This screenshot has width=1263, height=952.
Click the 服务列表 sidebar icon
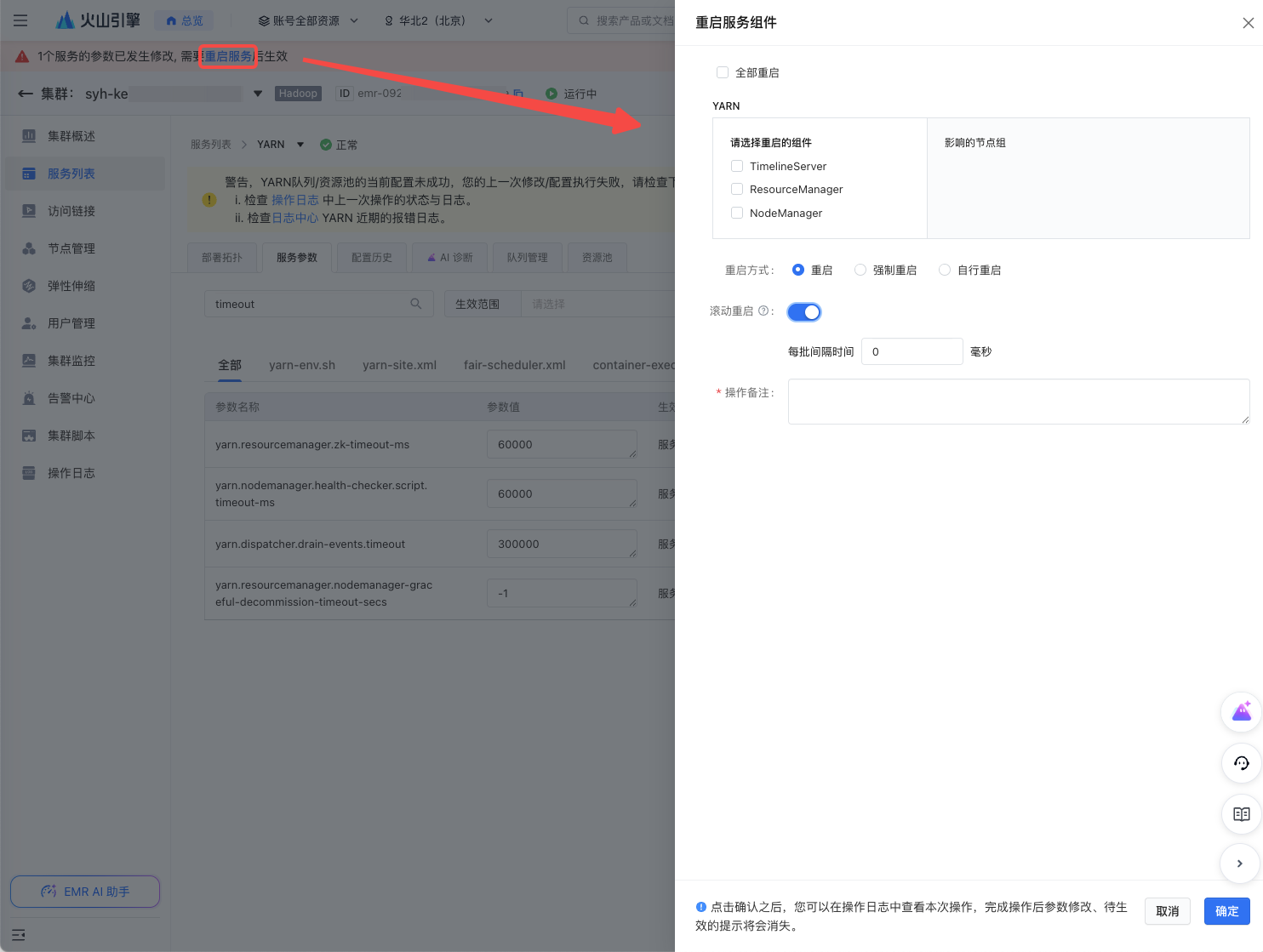pyautogui.click(x=29, y=174)
